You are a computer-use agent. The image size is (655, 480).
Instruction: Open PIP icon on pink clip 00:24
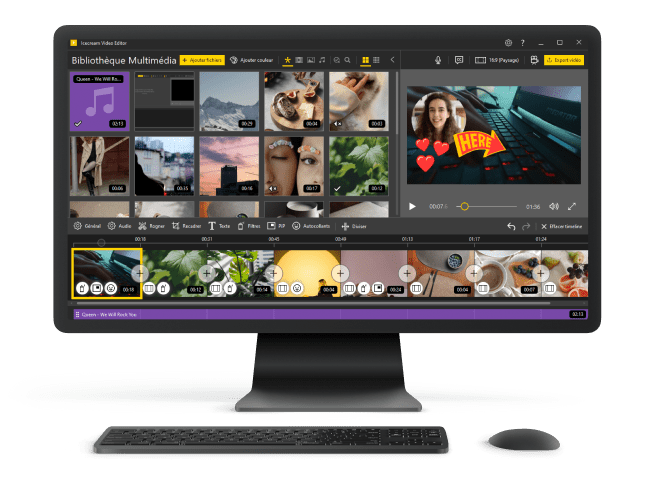pyautogui.click(x=378, y=288)
